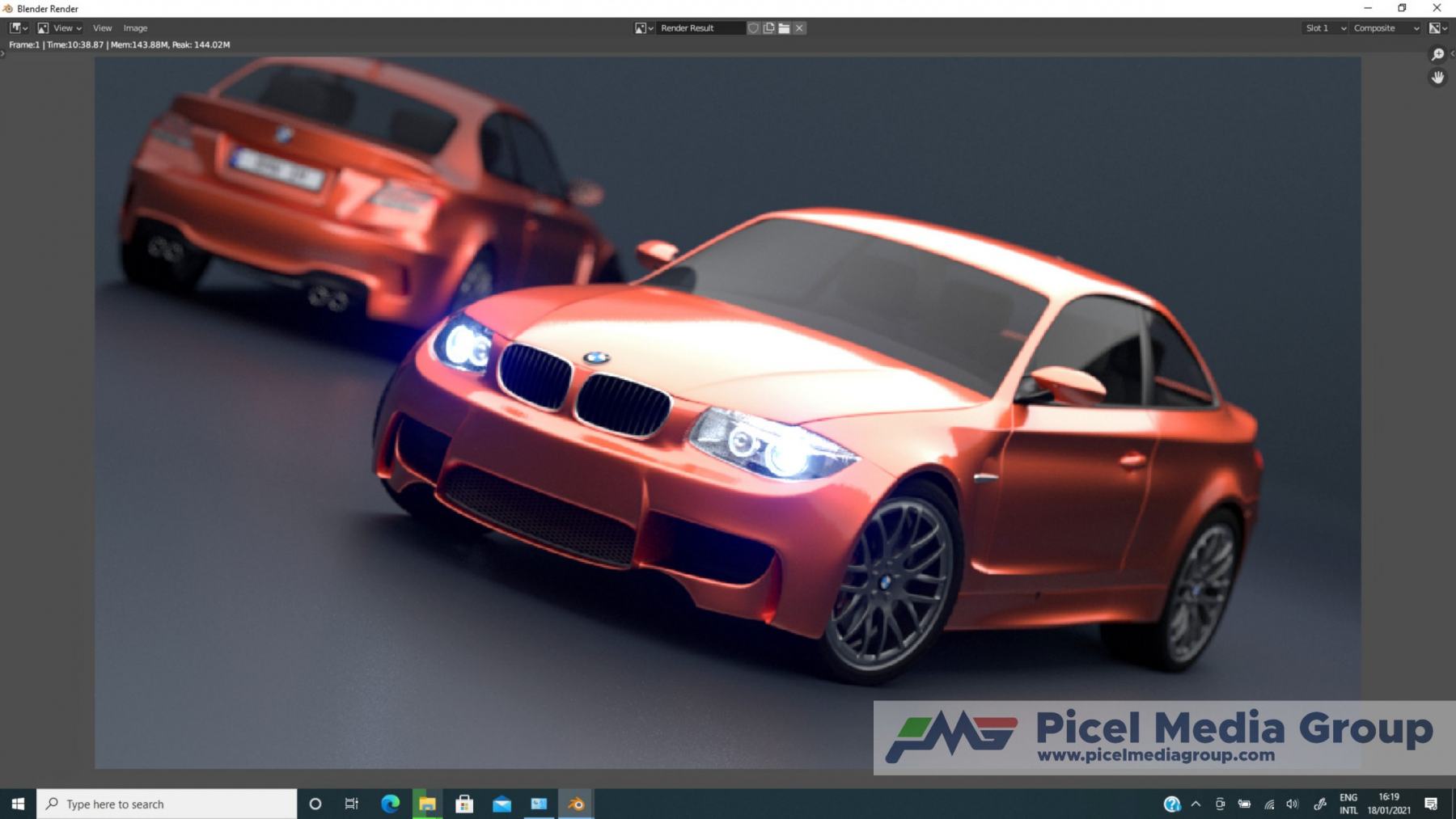Click the Render Result name field
The height and width of the screenshot is (819, 1456).
pos(700,28)
